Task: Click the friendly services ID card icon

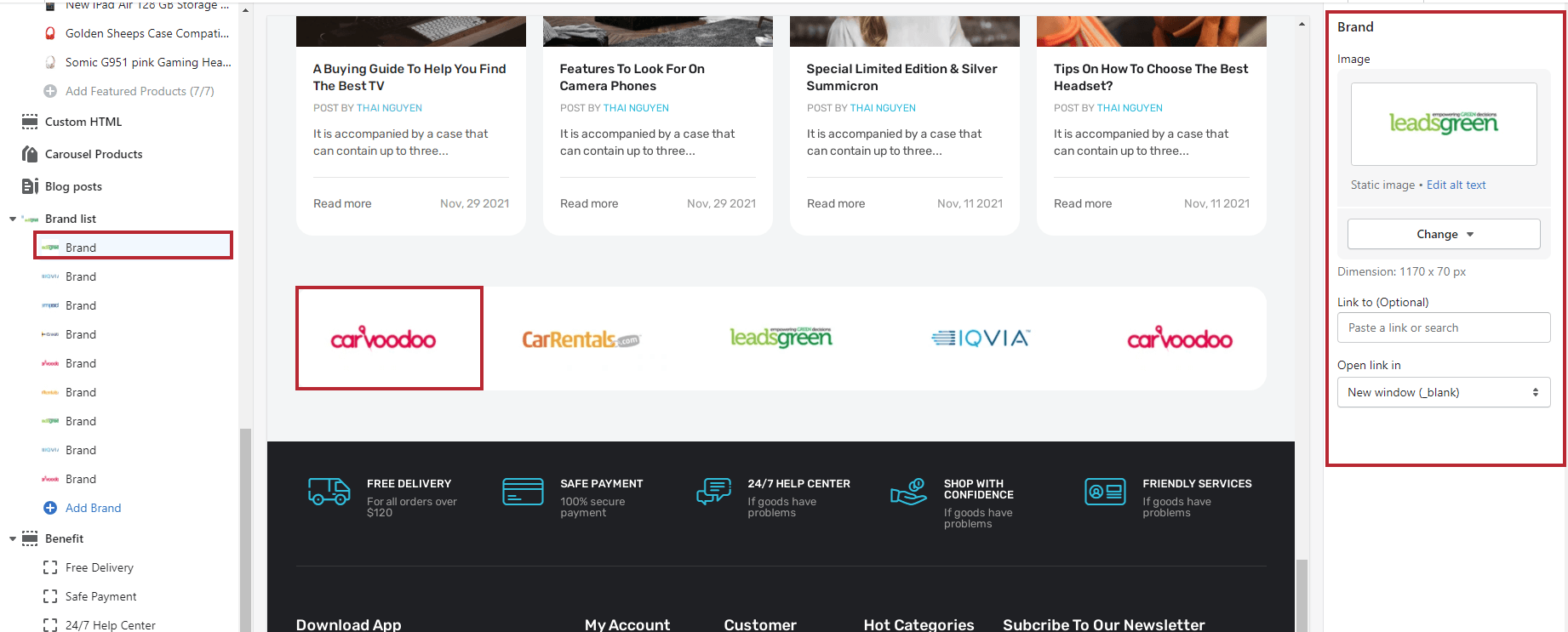Action: (1105, 492)
